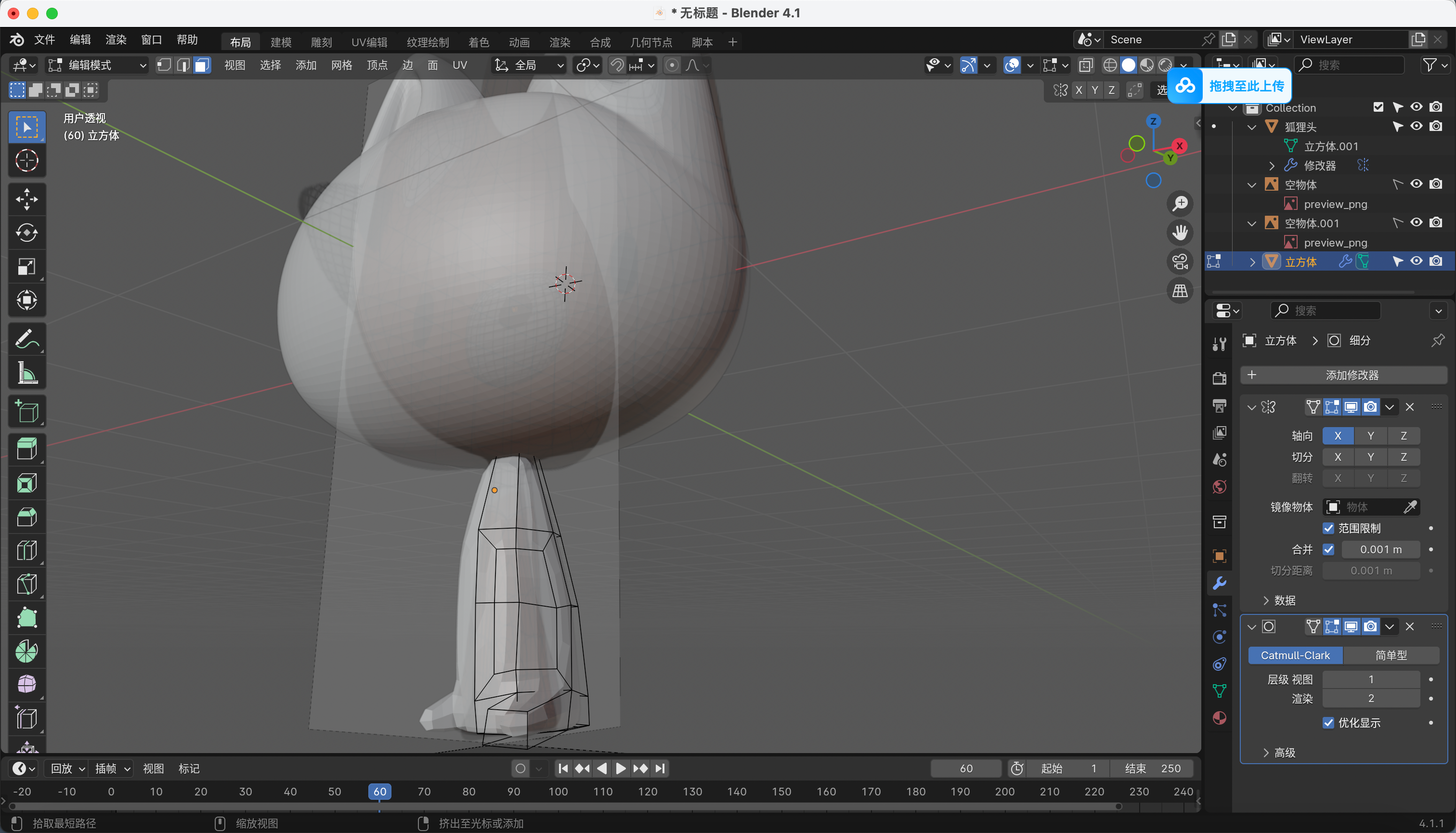The image size is (1456, 833).
Task: Choose the Extrude Region tool
Action: tap(26, 449)
